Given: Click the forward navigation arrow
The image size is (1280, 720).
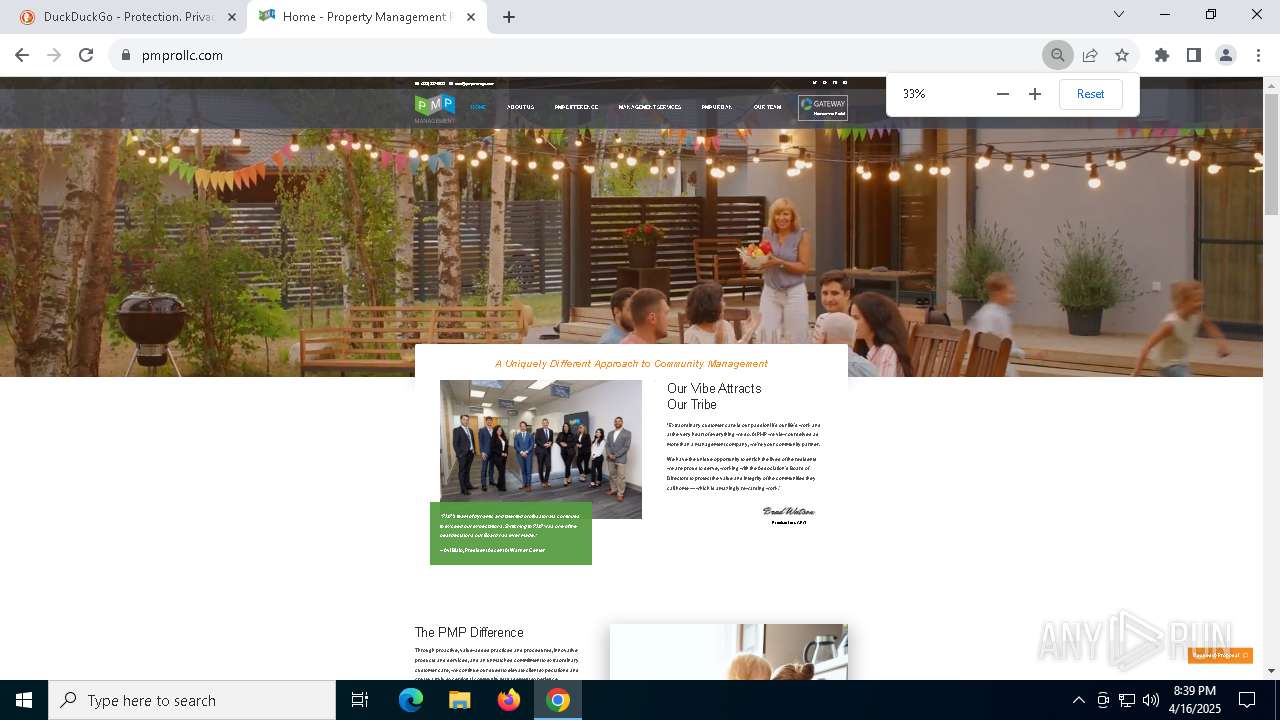Looking at the screenshot, I should [54, 55].
